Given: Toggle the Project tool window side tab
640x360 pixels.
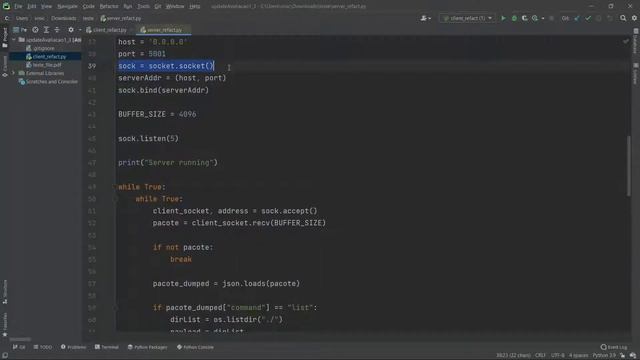Looking at the screenshot, I should (5, 38).
